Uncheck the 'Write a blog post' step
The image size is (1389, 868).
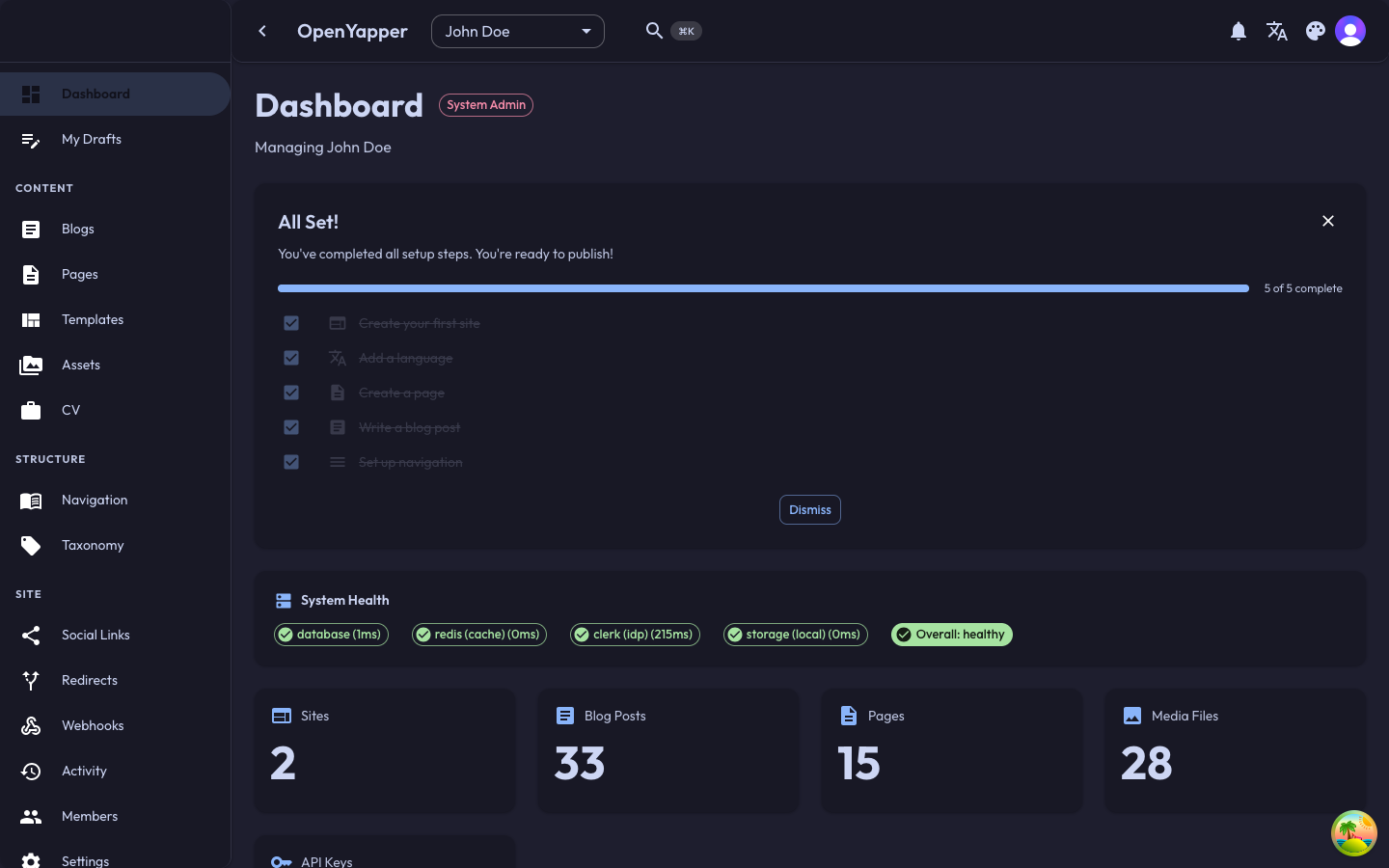pos(291,427)
